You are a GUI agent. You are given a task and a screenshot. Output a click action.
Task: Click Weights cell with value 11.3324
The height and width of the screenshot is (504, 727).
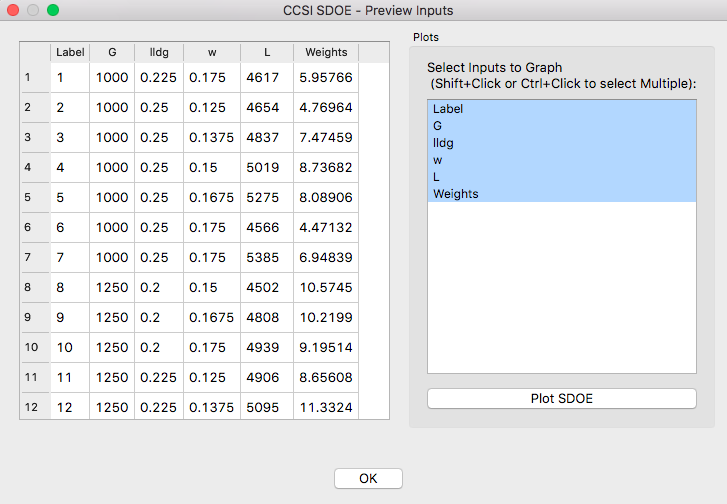click(x=326, y=407)
